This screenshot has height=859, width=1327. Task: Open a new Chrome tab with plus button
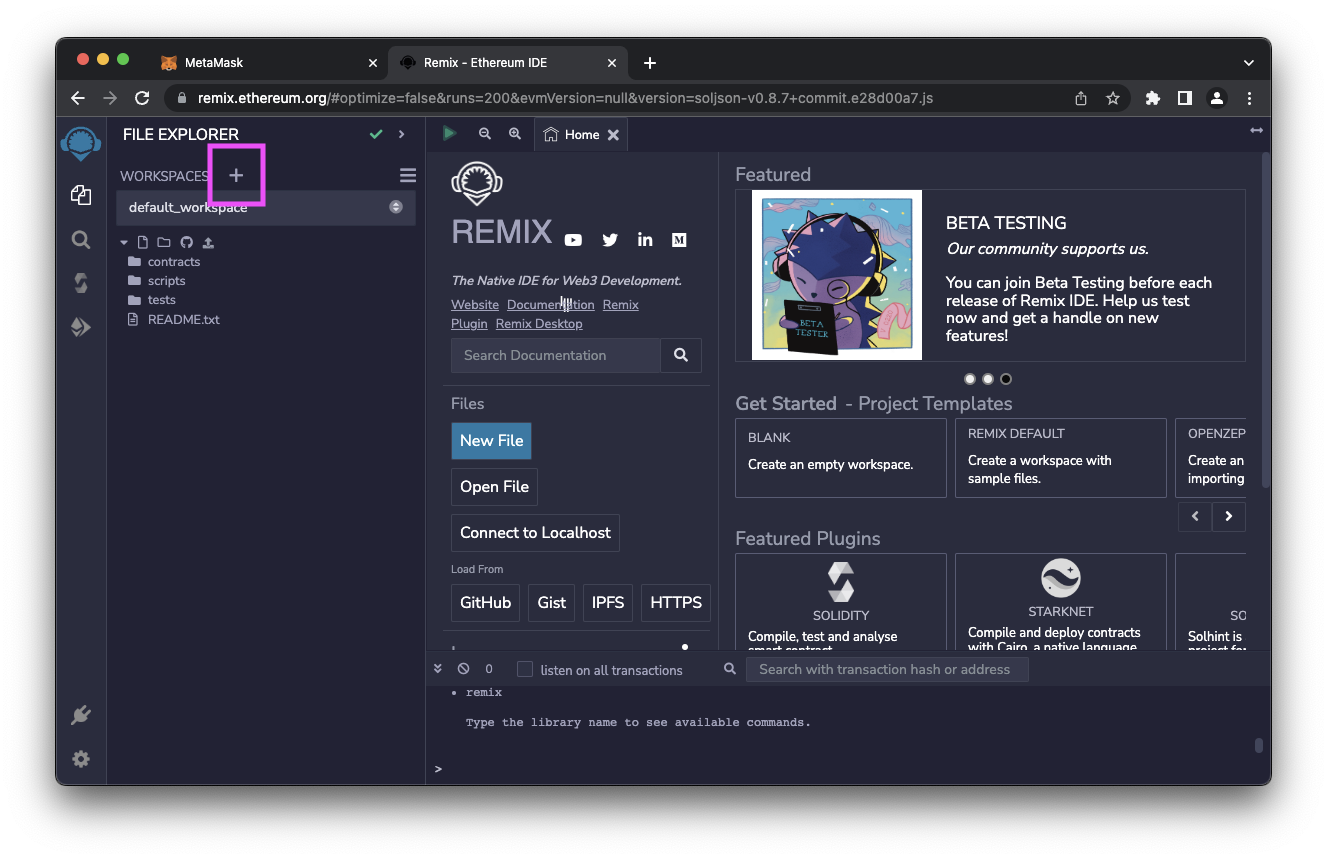(x=650, y=63)
